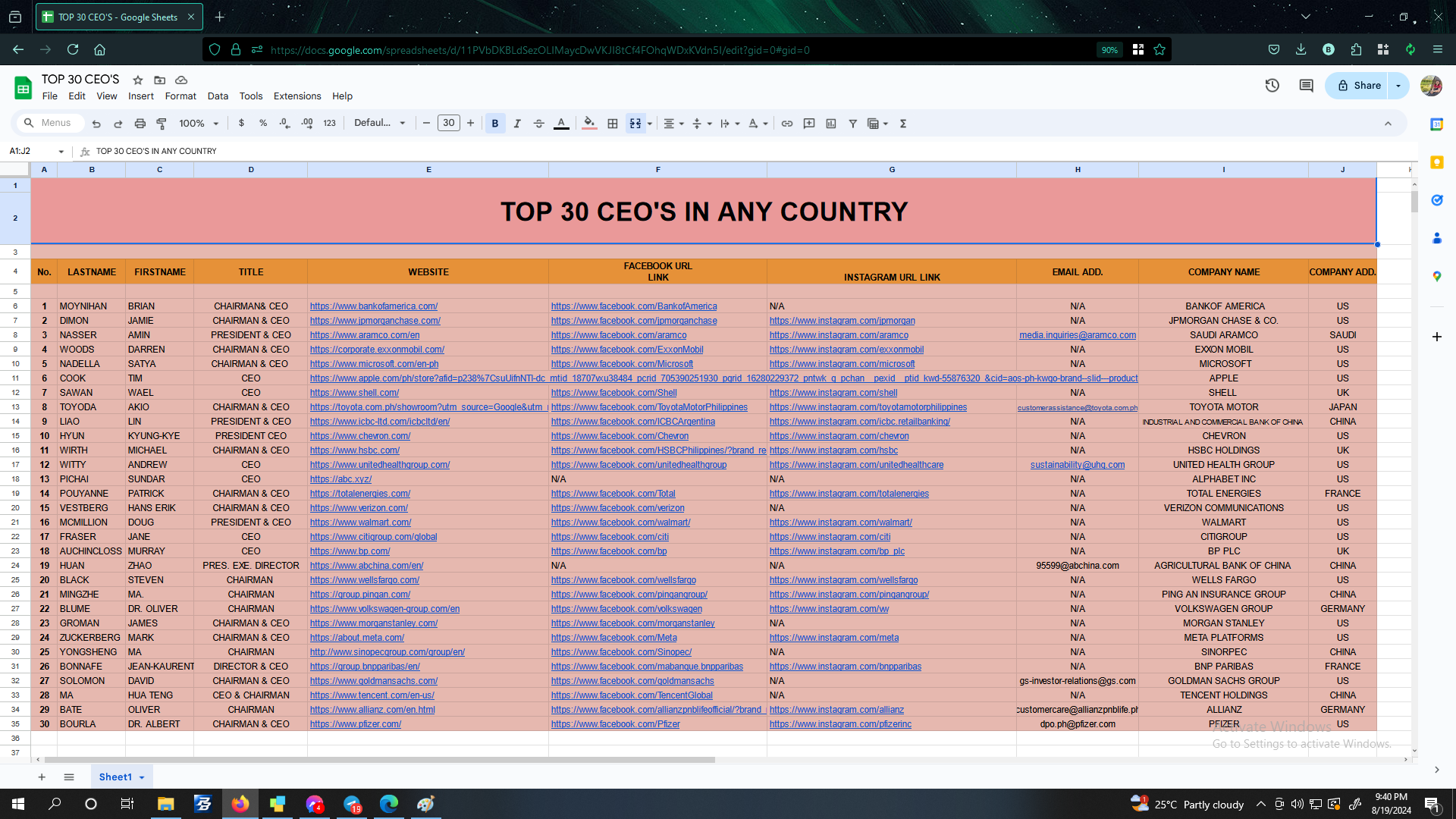Open the Extensions menu
The width and height of the screenshot is (1456, 819).
tap(297, 96)
